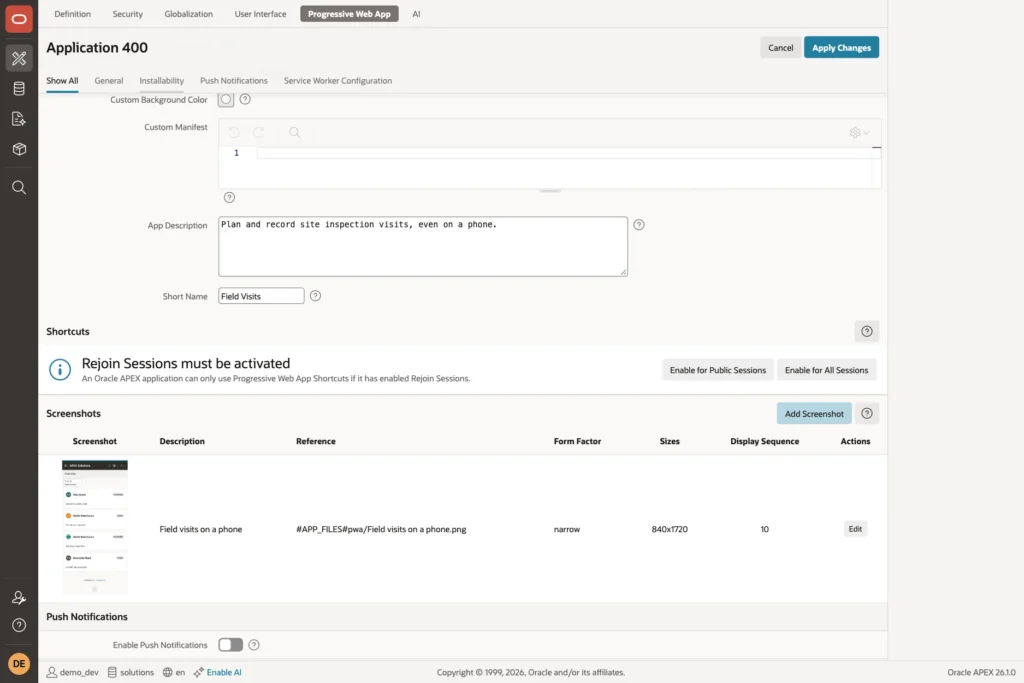
Task: Open the Field visits on a phone thumbnail
Action: [x=95, y=528]
